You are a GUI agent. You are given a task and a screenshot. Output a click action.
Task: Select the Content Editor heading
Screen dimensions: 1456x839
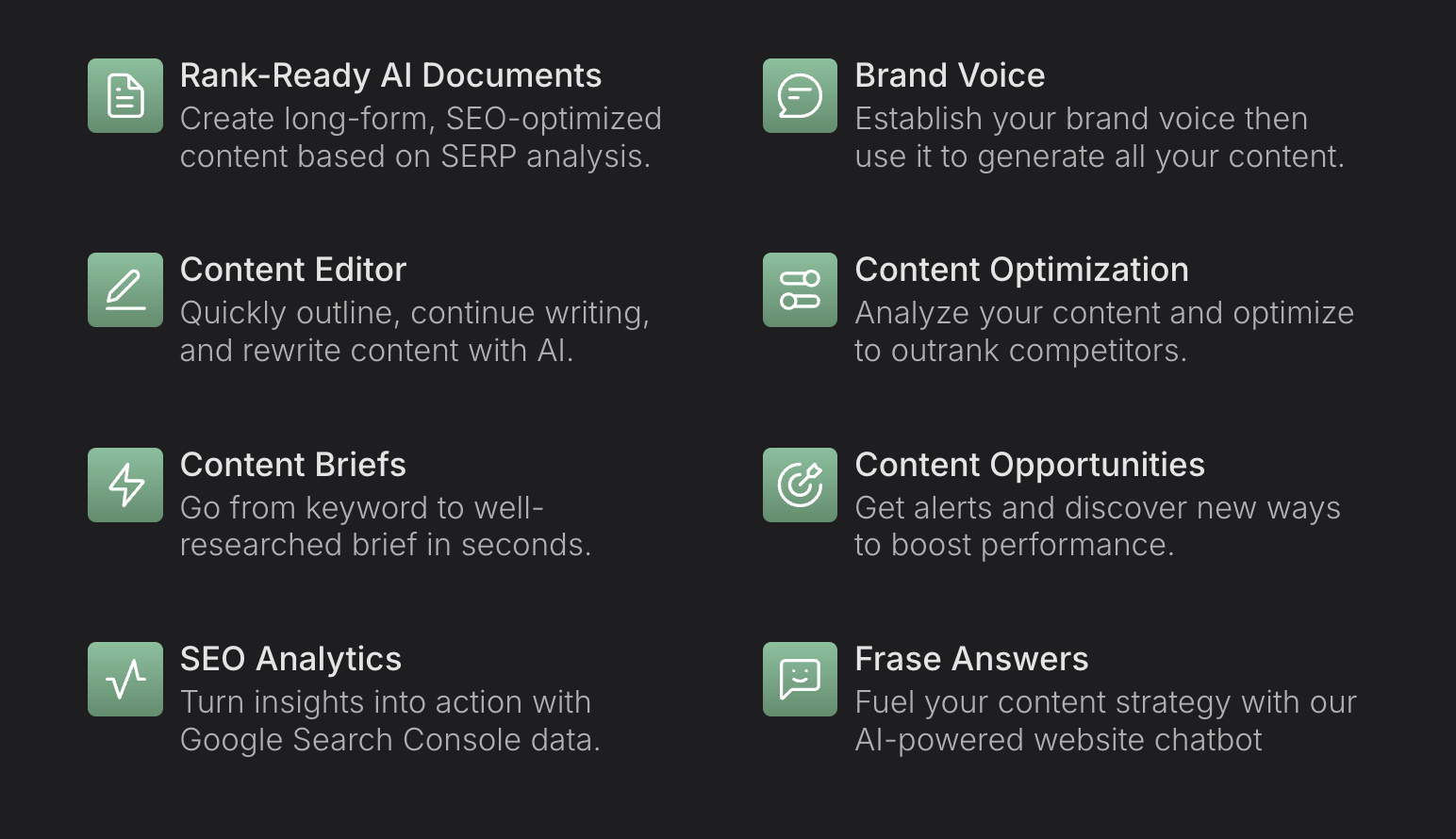click(292, 270)
